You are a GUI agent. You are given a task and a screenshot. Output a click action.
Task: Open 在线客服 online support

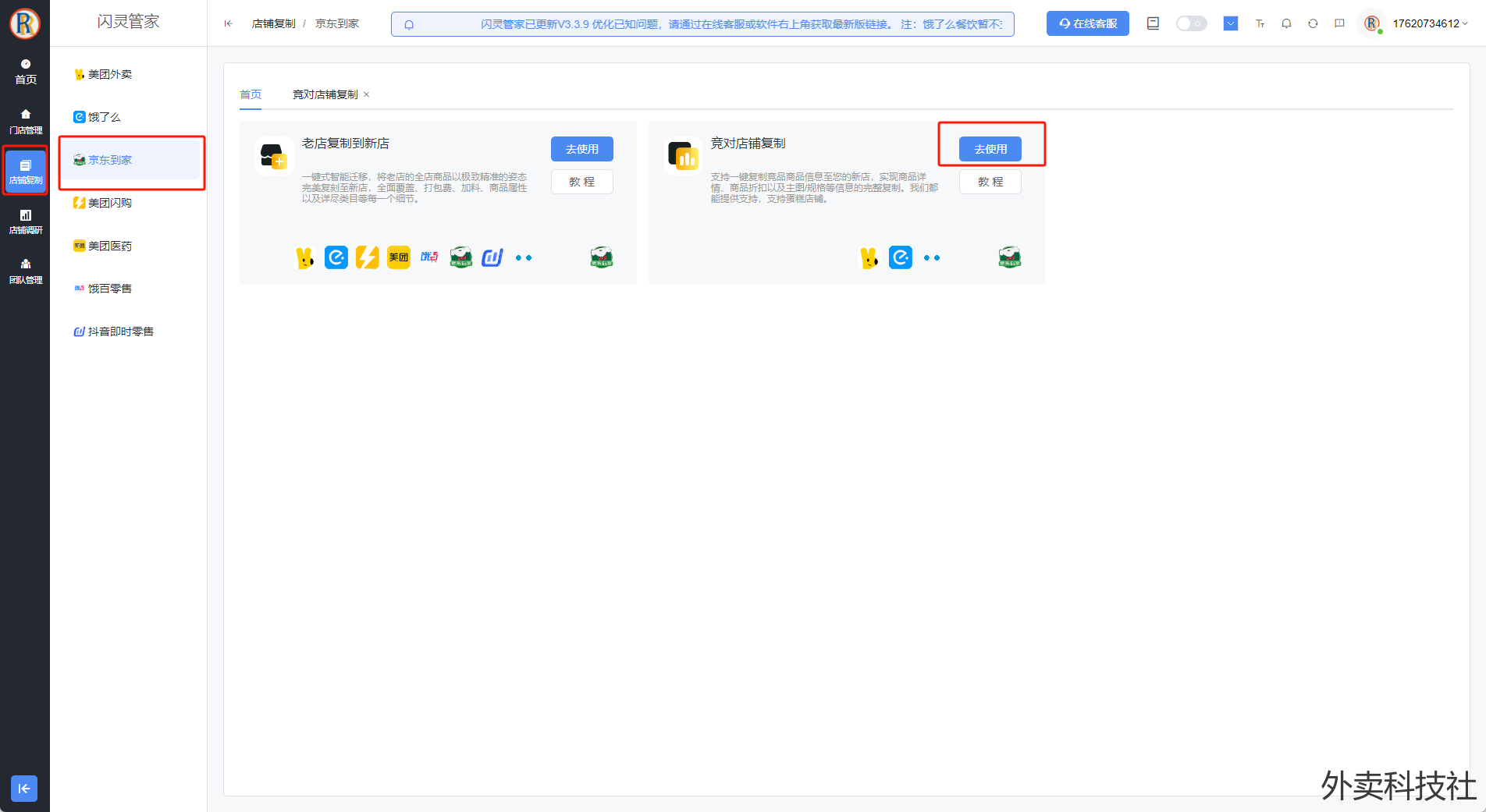click(x=1087, y=23)
